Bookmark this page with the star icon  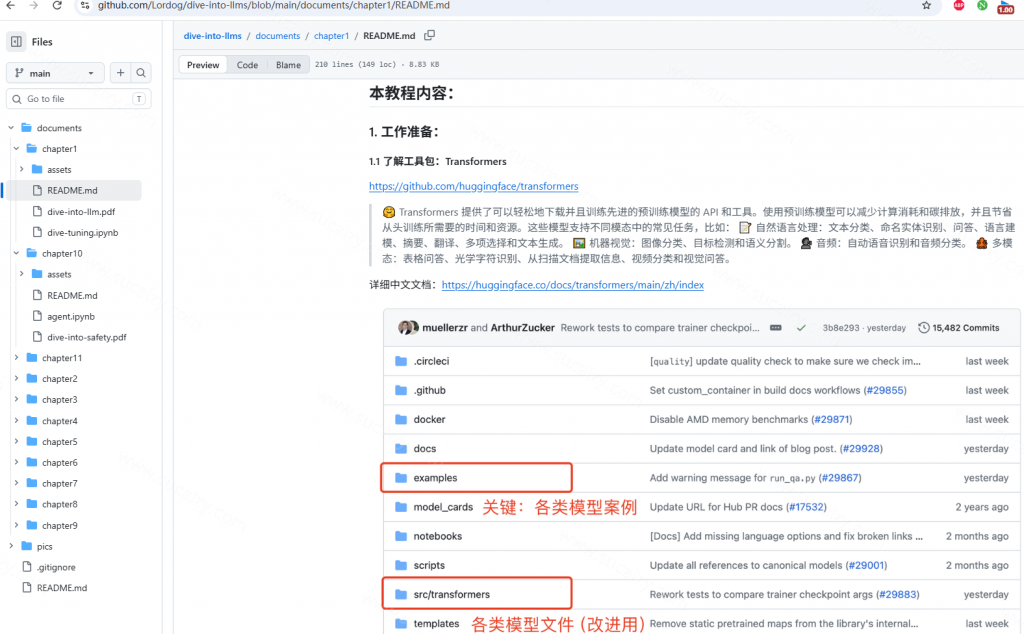point(926,5)
